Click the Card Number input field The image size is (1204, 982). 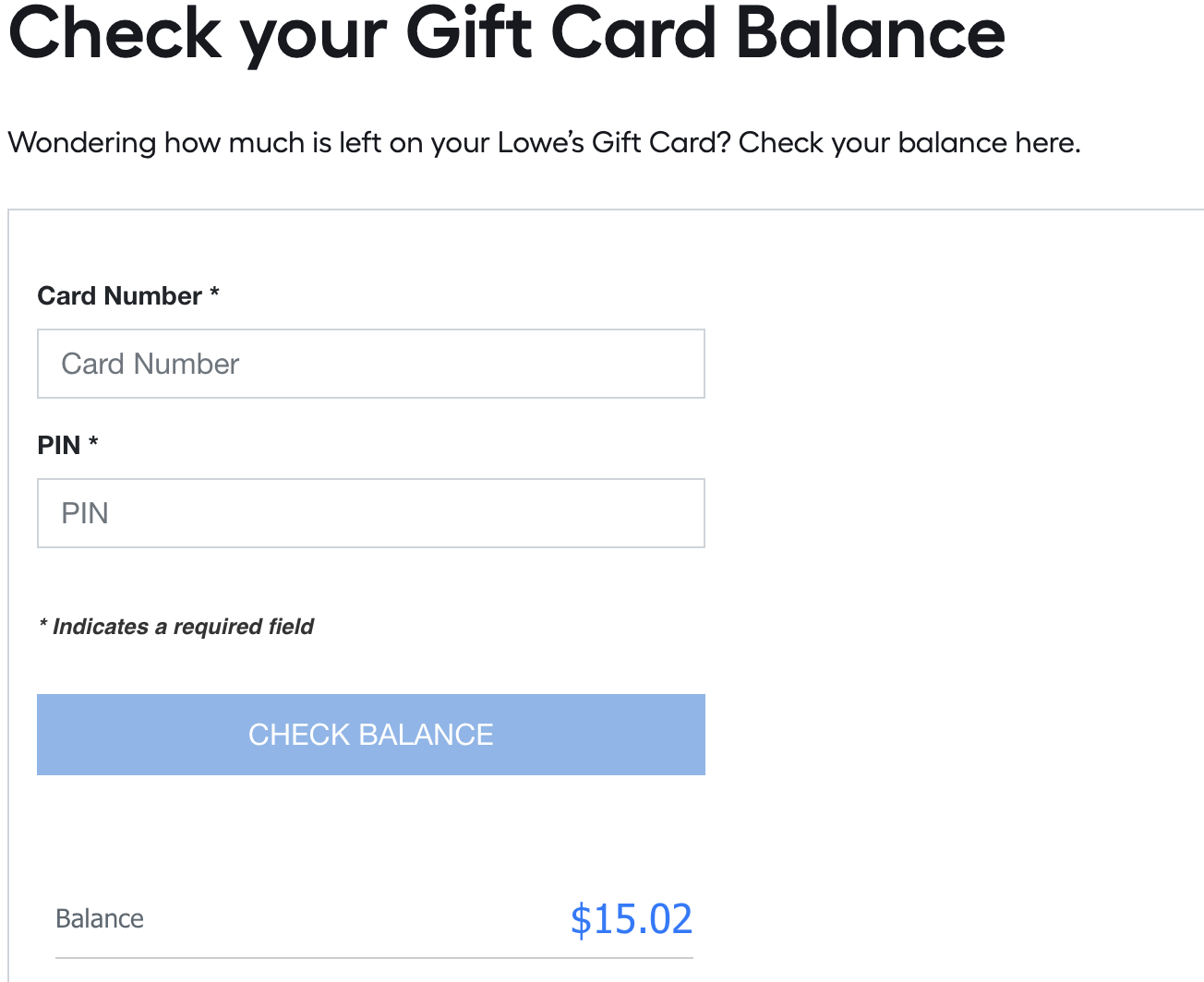pos(370,364)
